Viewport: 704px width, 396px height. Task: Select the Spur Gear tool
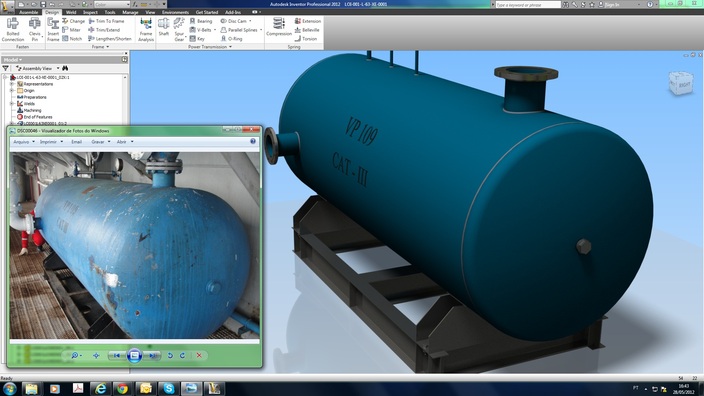click(x=179, y=30)
